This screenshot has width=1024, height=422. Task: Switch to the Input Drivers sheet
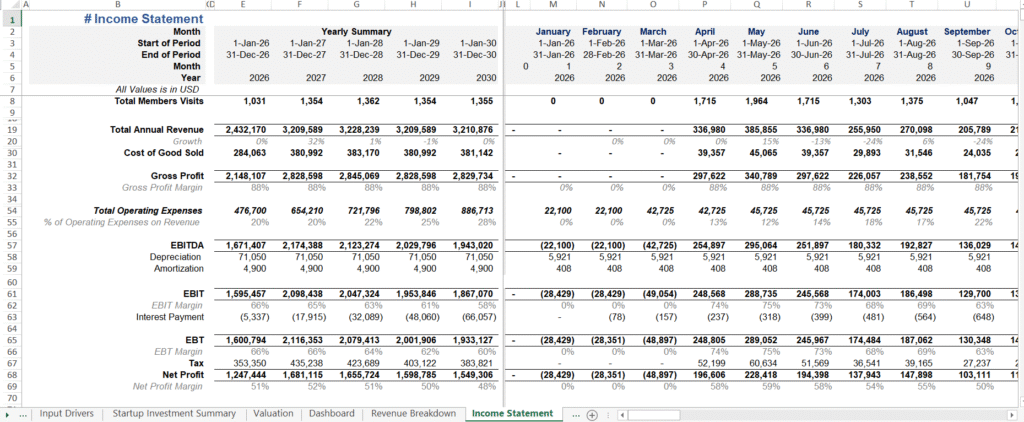66,414
